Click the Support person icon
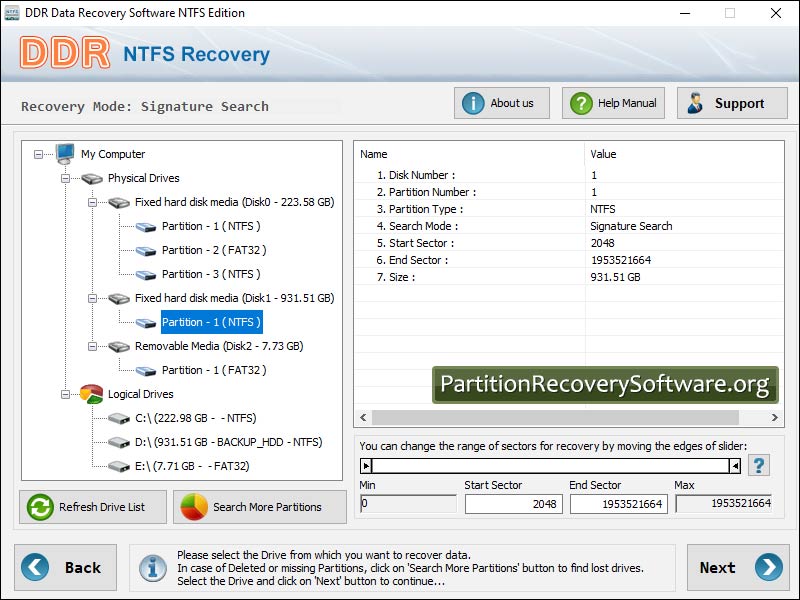 coord(695,103)
